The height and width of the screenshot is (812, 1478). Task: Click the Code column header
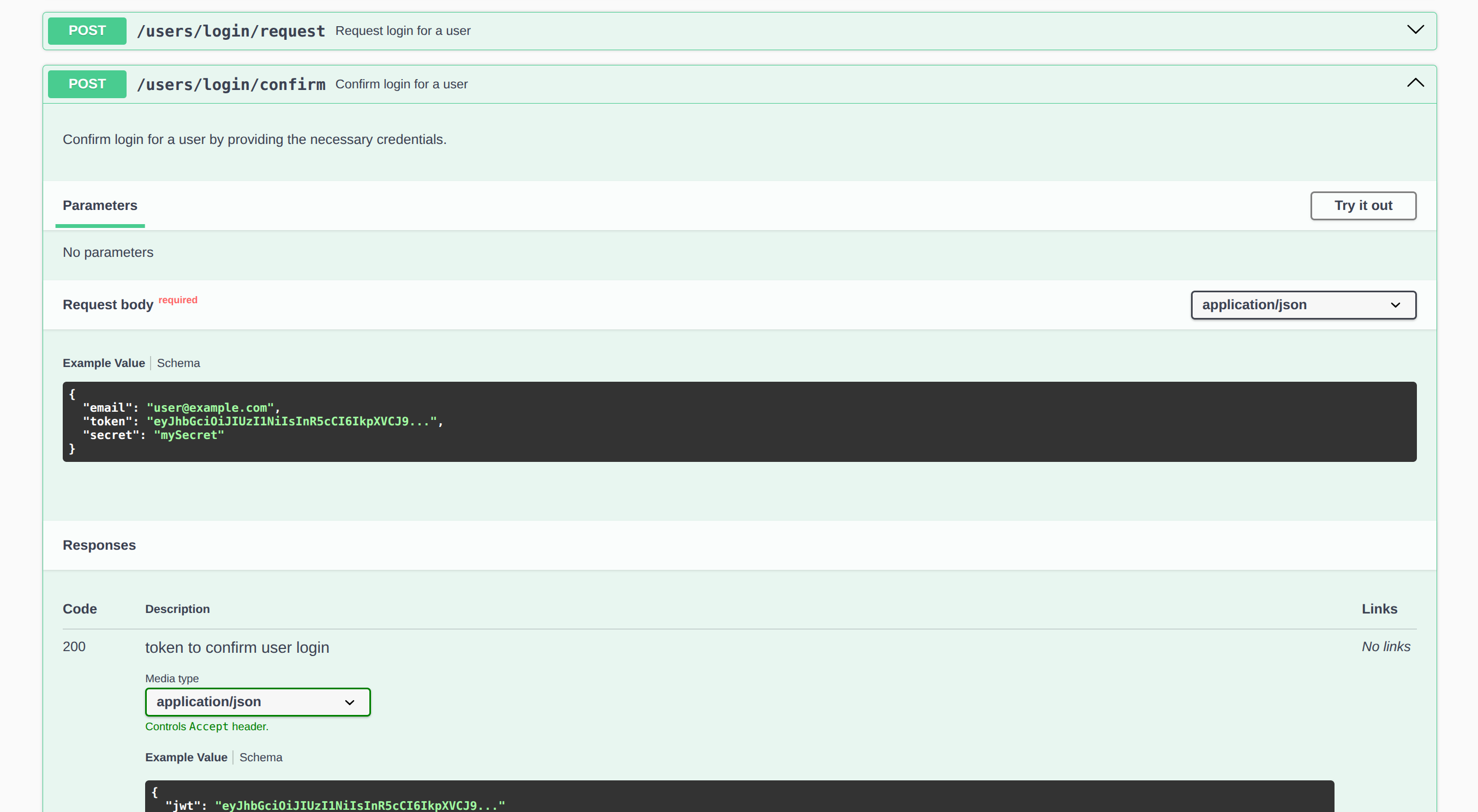tap(80, 609)
